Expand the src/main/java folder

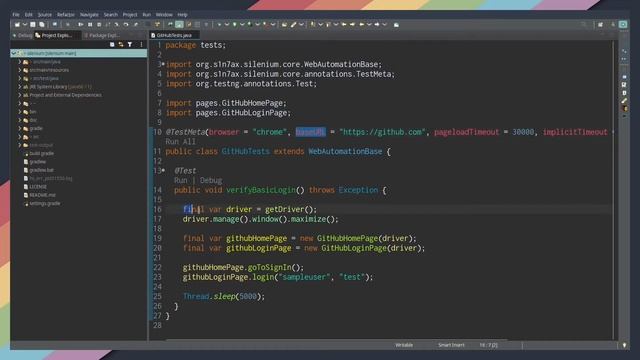pos(20,62)
